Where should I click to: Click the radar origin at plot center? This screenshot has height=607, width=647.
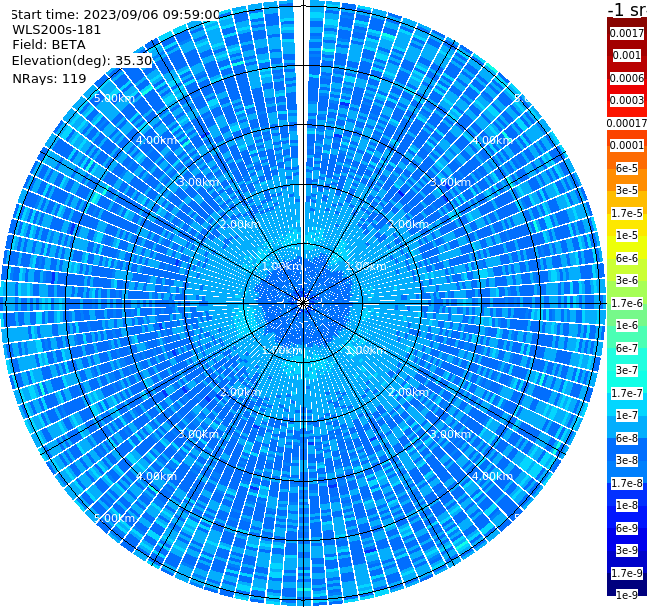coord(303,303)
